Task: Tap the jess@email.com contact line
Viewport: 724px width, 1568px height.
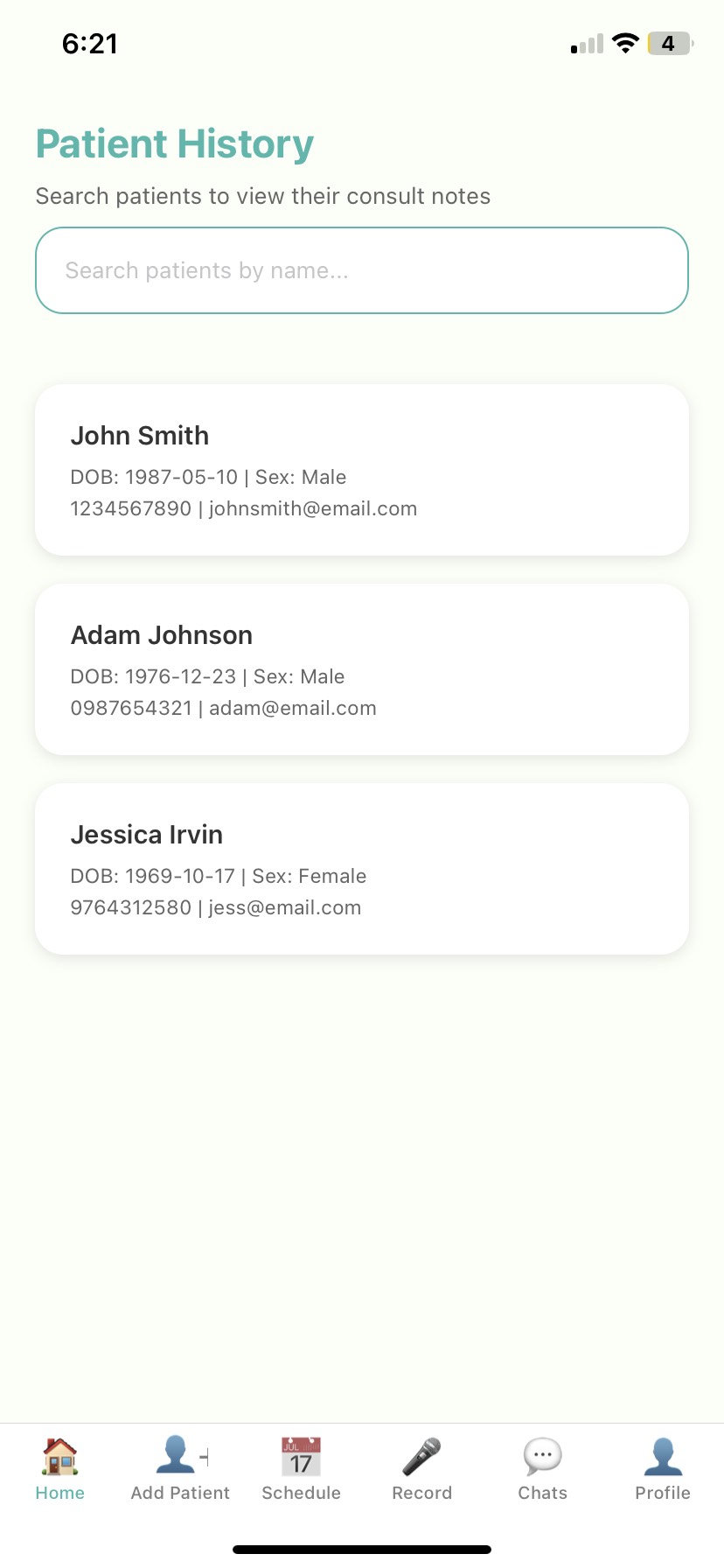Action: pyautogui.click(x=216, y=907)
